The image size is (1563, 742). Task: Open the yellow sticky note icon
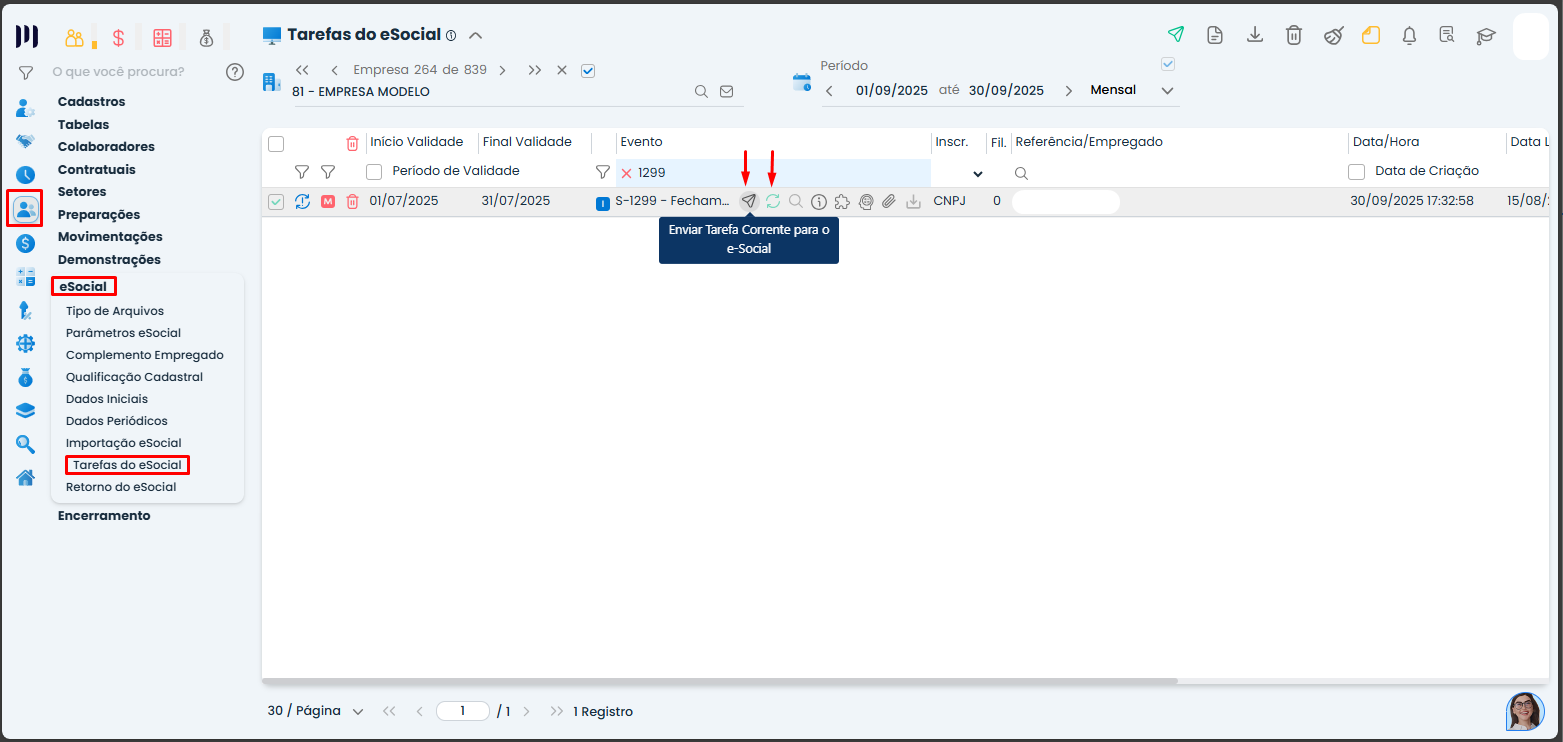click(1371, 35)
